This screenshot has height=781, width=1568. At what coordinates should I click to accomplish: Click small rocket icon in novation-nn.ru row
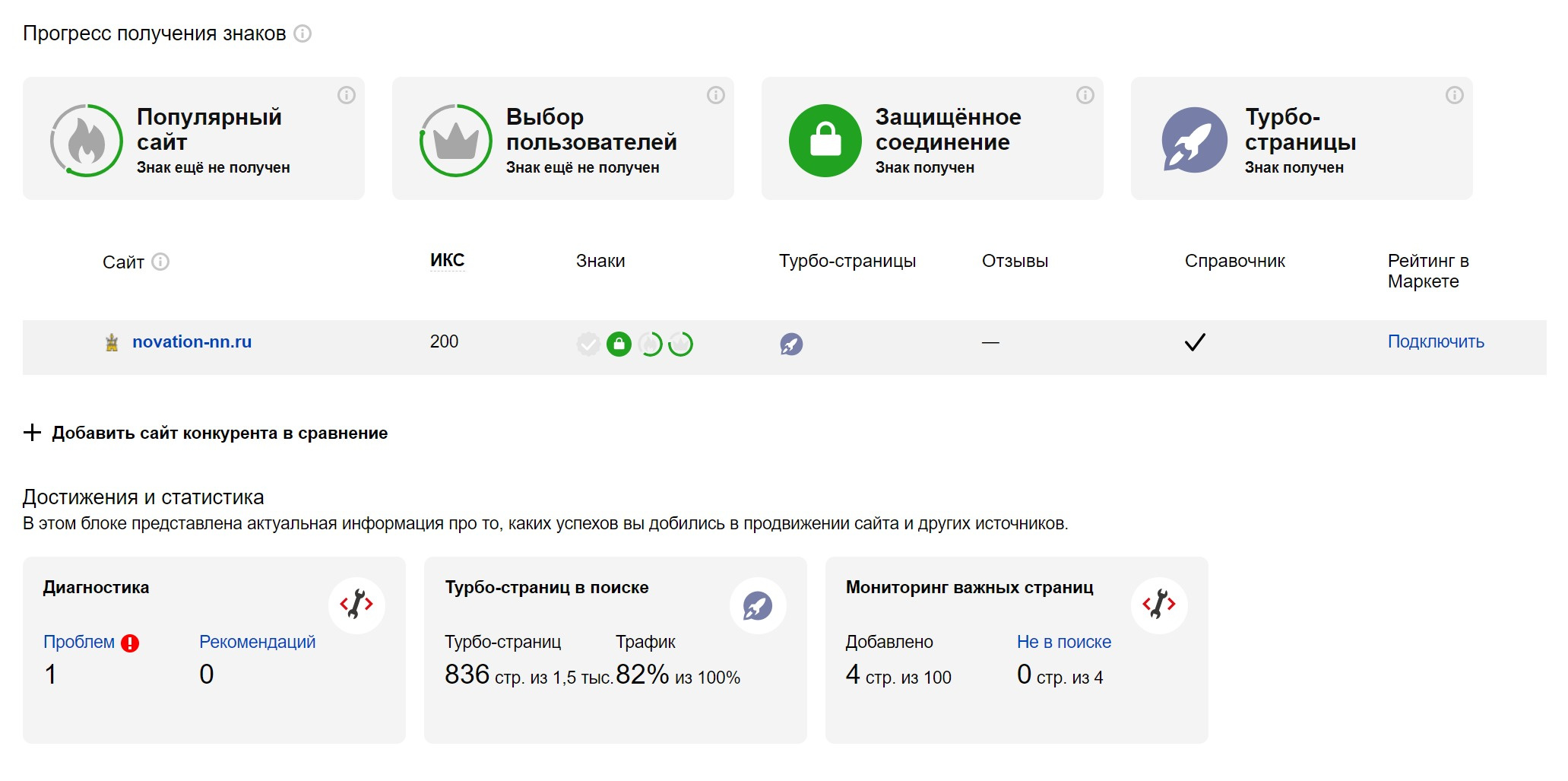tap(791, 344)
